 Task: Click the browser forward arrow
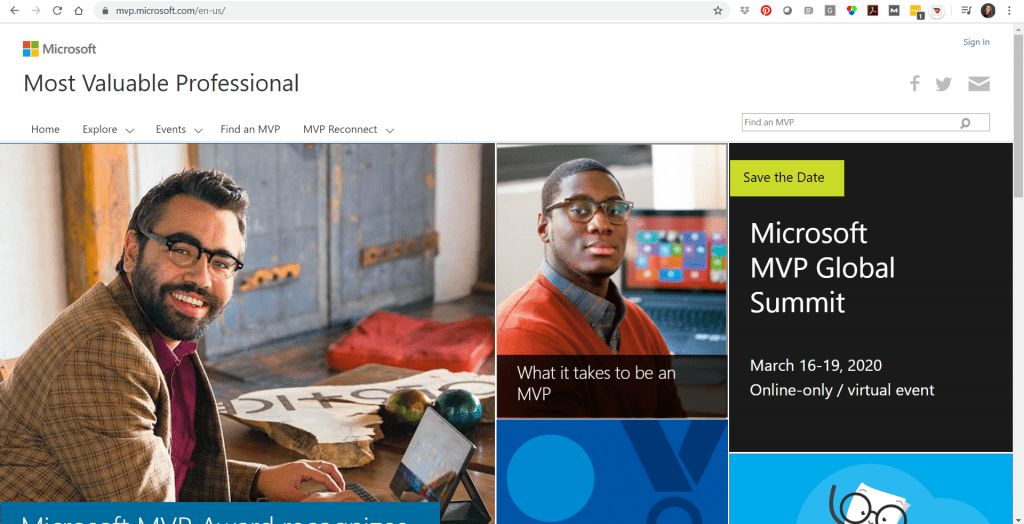(36, 10)
